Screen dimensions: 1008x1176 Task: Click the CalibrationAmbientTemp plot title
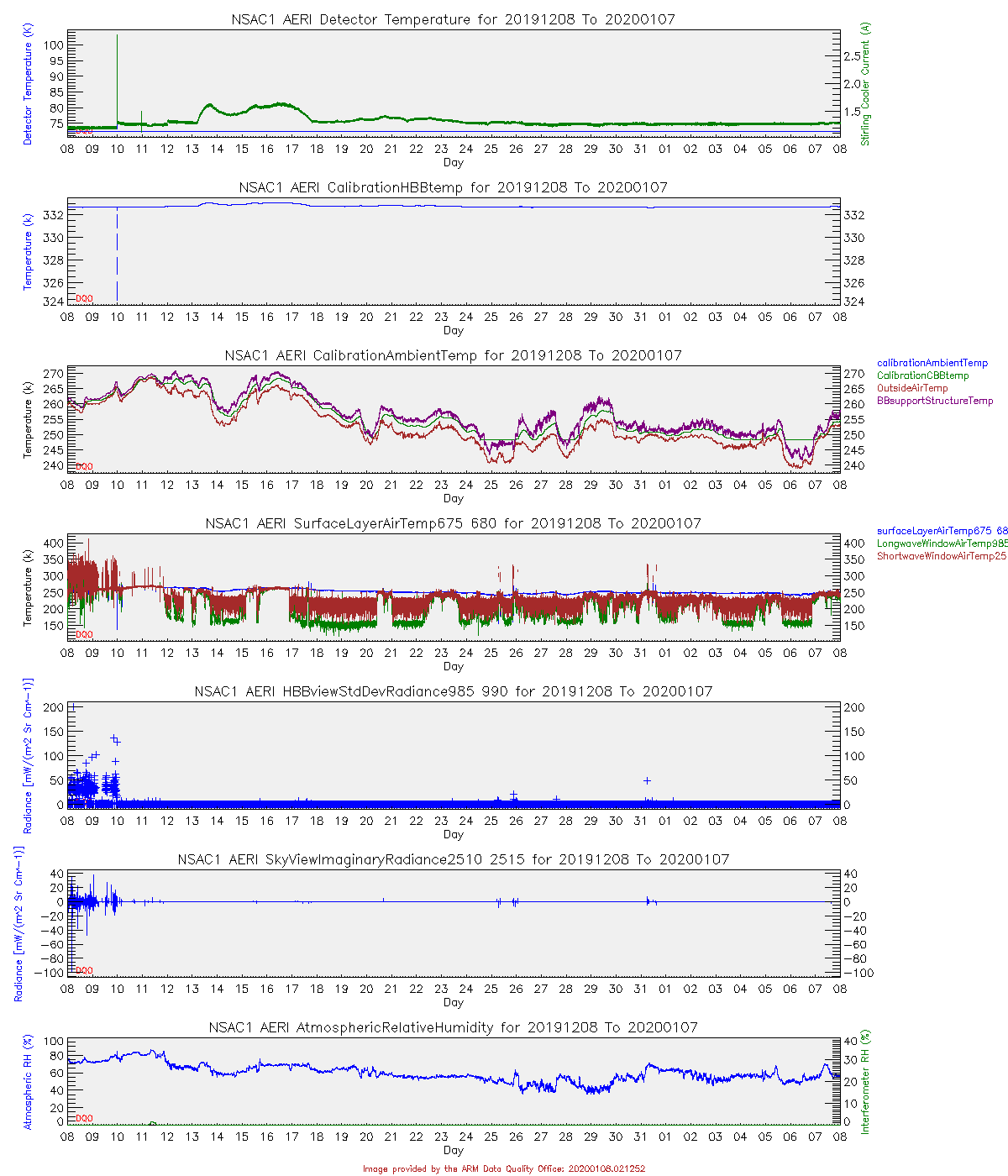pos(453,355)
